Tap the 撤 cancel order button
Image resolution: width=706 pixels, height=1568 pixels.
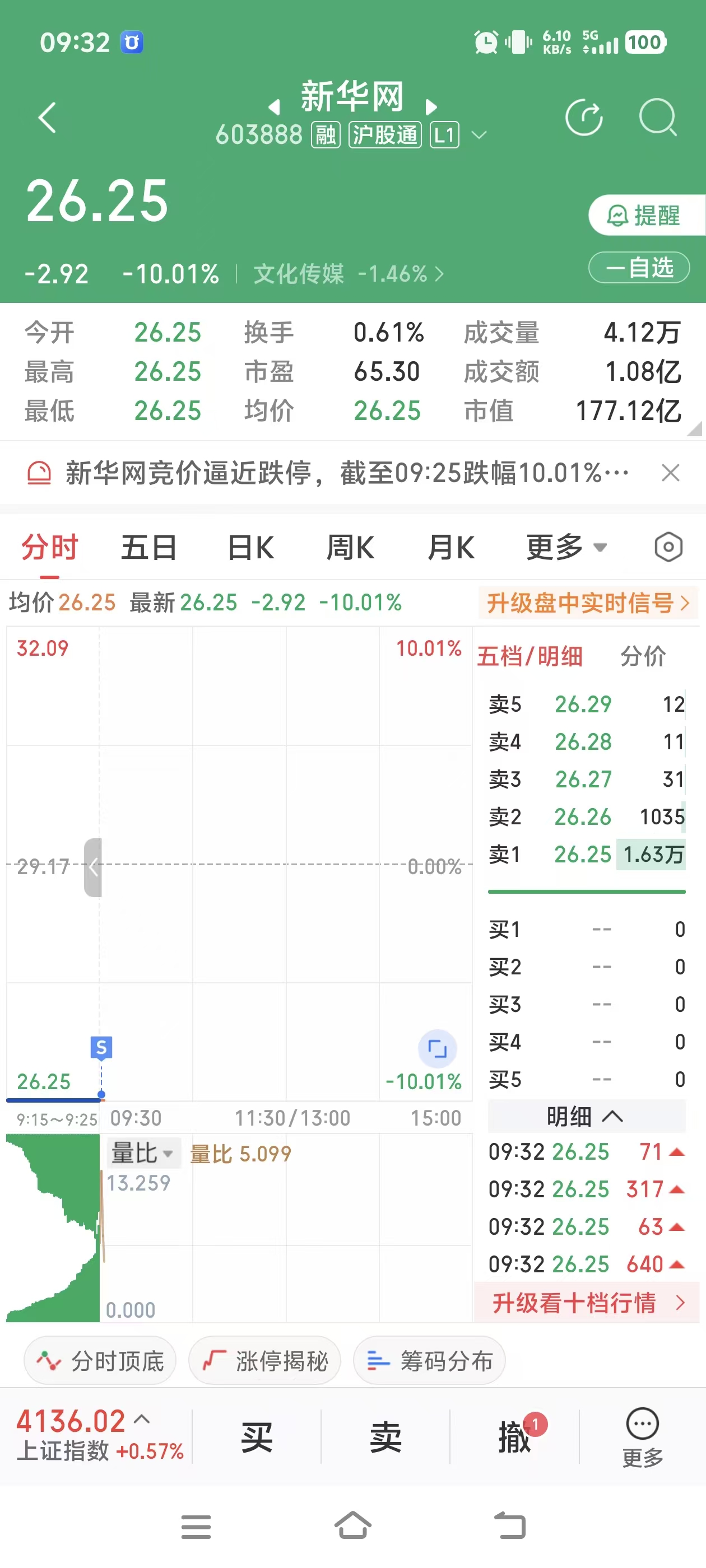point(515,1436)
